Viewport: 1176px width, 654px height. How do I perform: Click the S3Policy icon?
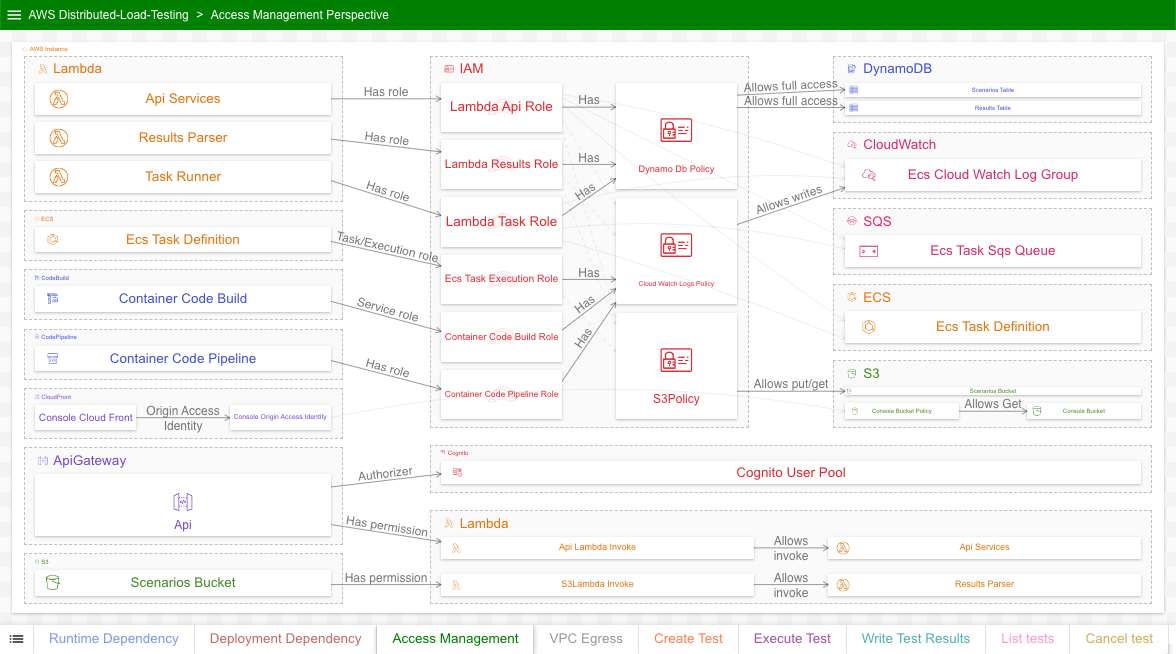point(676,360)
